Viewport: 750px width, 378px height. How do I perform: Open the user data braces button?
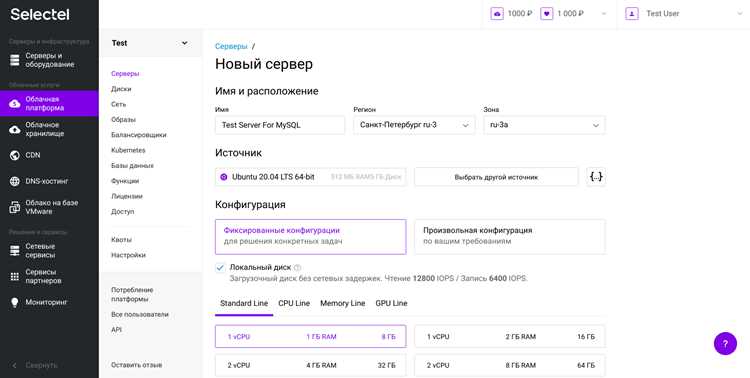596,177
